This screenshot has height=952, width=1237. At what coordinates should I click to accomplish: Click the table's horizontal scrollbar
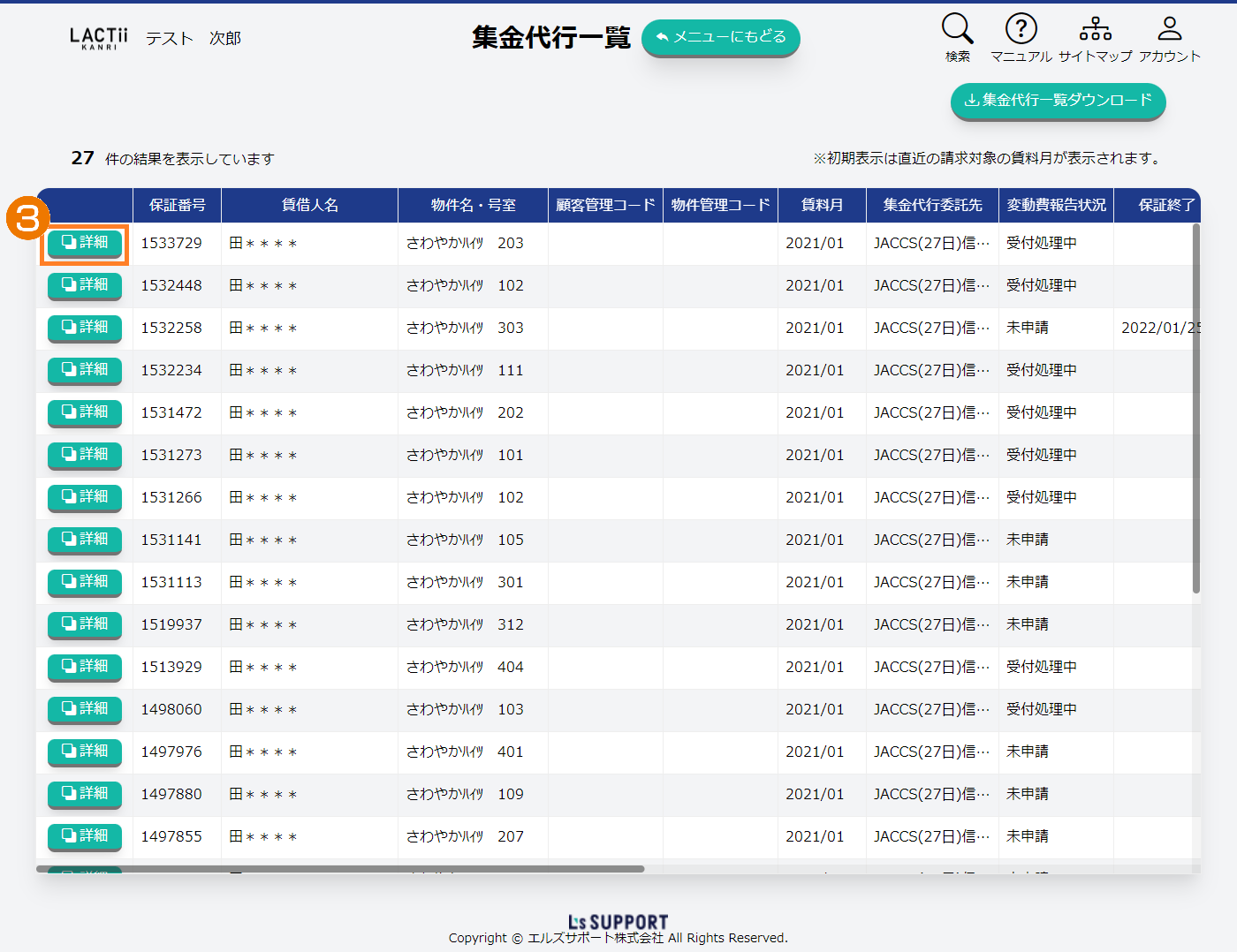coord(340,869)
